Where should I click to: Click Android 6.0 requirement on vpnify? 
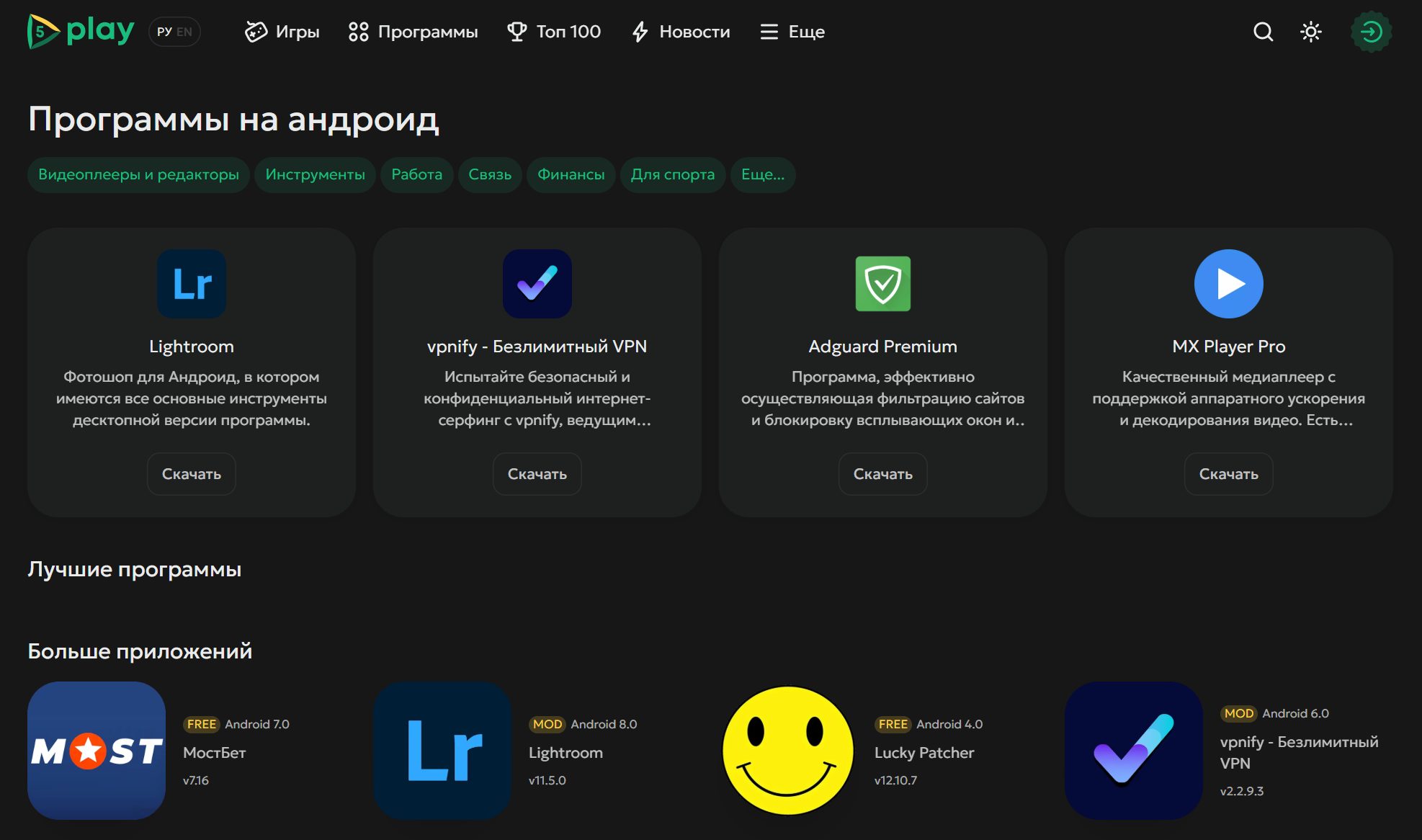[x=1296, y=713]
